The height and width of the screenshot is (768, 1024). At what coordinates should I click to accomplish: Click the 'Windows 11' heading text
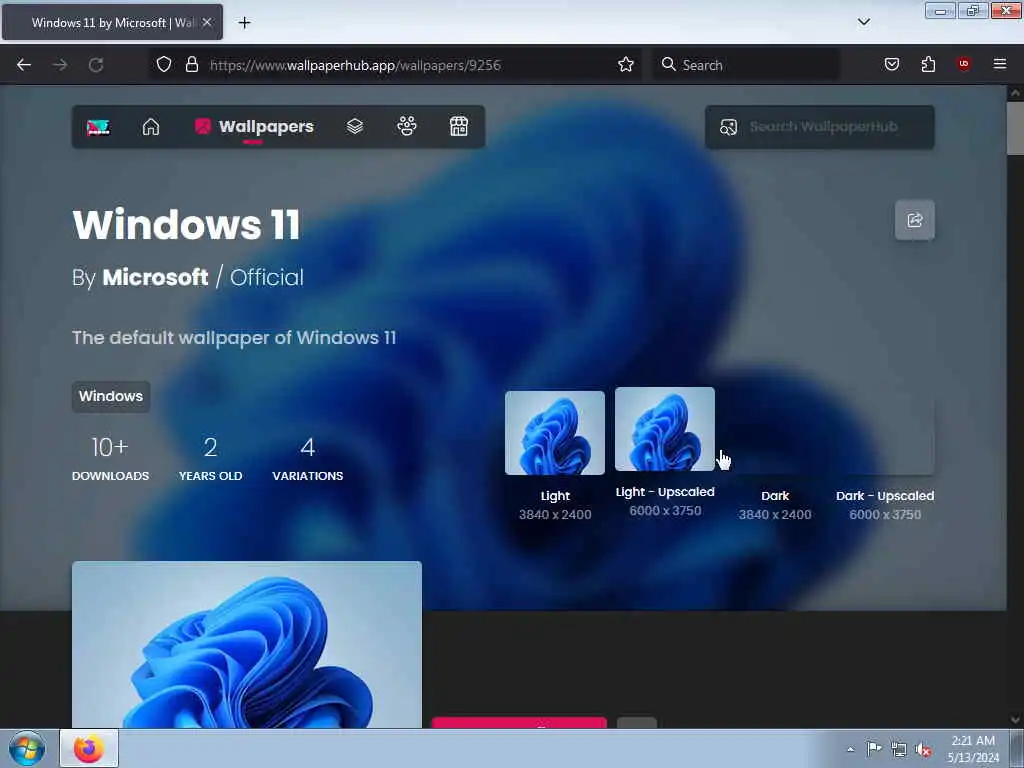(186, 225)
